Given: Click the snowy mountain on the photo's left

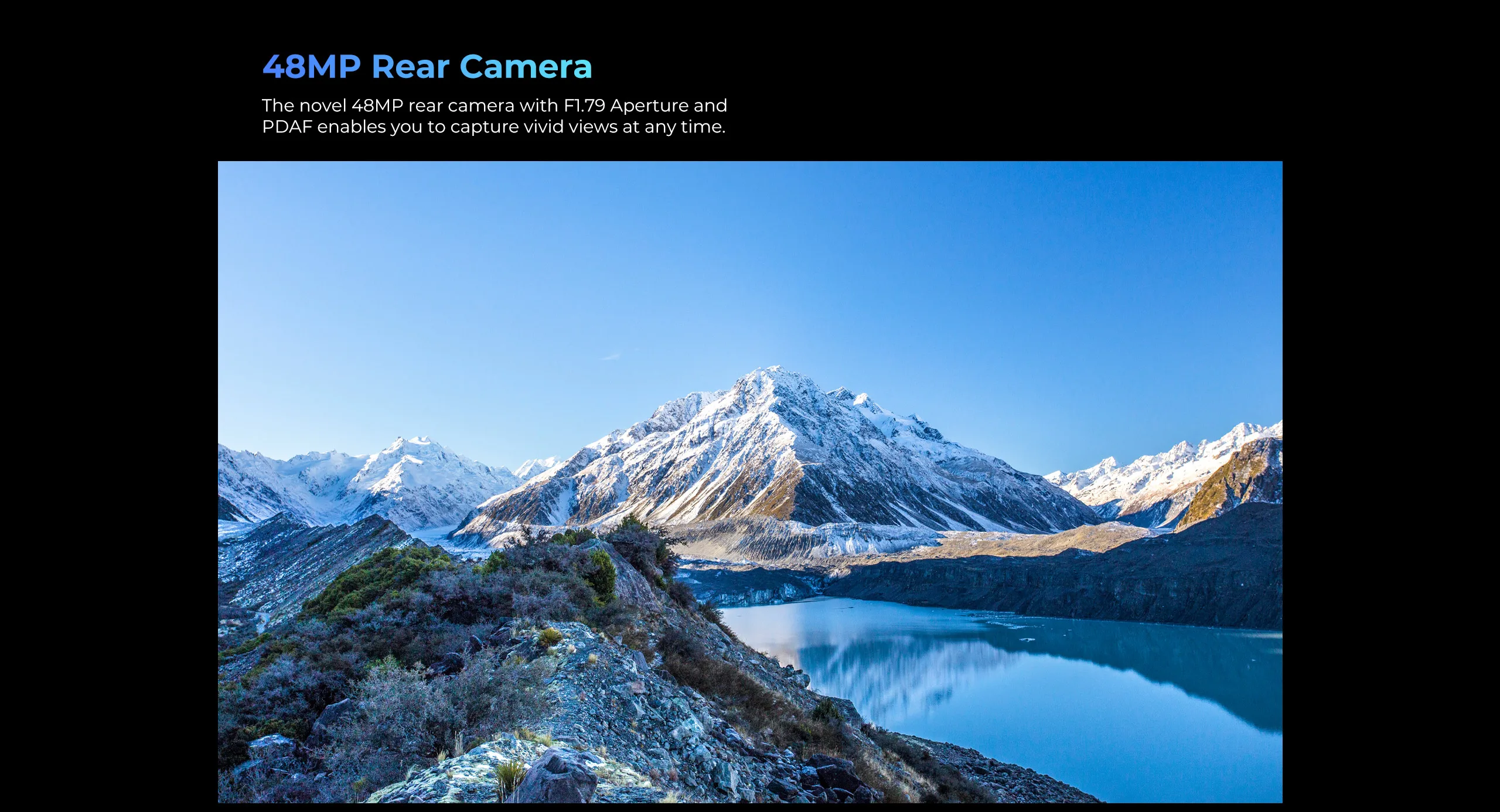Looking at the screenshot, I should [410, 475].
